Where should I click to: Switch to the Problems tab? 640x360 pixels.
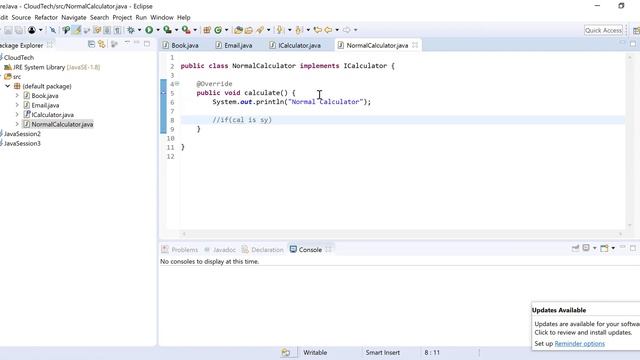point(180,249)
